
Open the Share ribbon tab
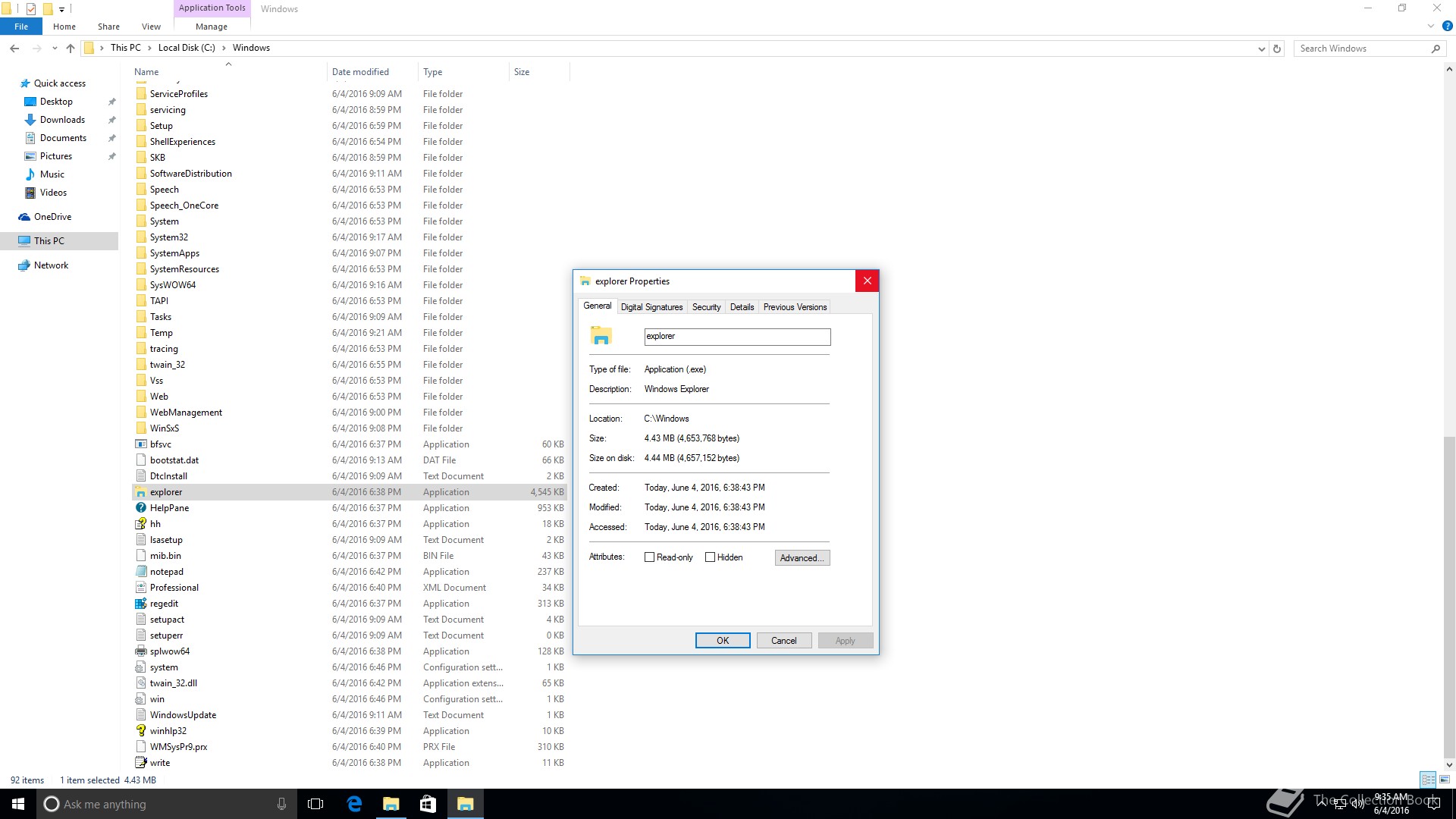click(x=108, y=27)
